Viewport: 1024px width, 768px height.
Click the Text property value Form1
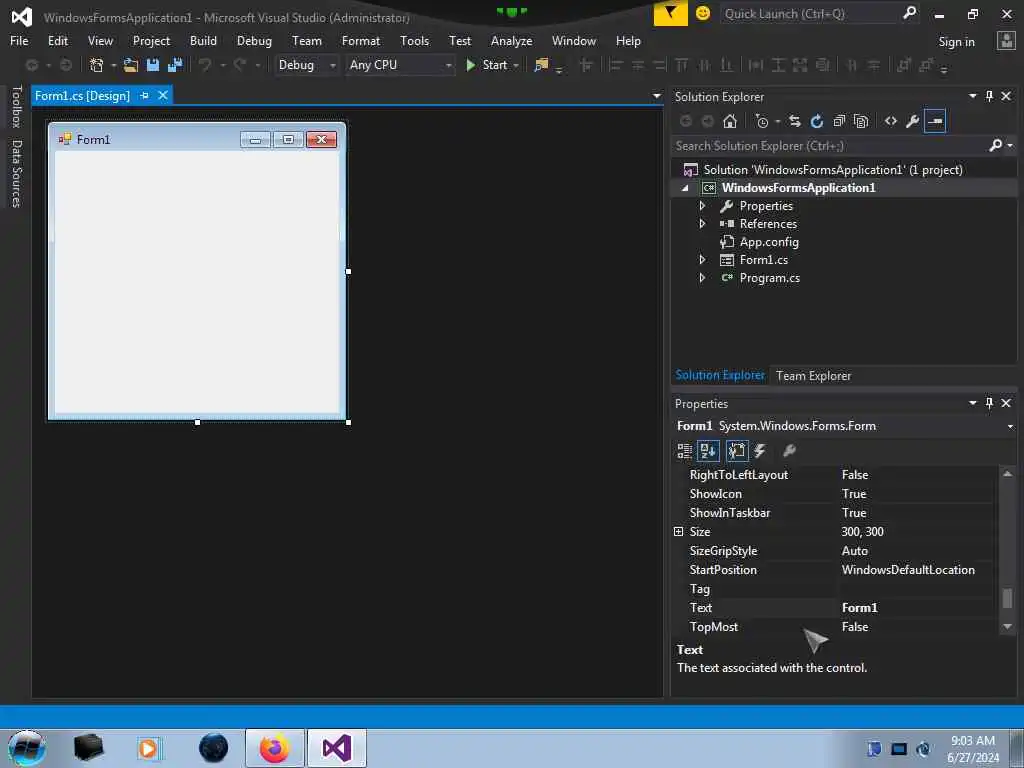(914, 607)
